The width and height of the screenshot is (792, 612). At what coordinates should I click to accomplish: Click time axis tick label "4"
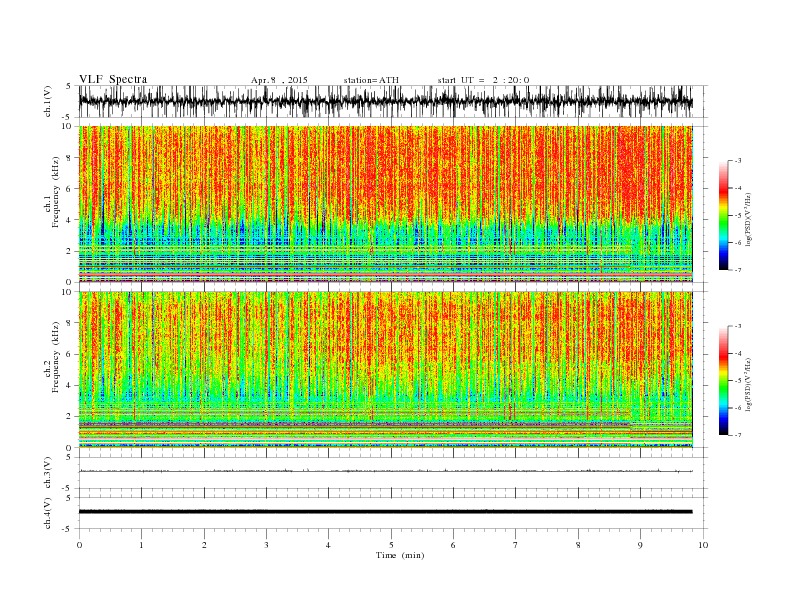pyautogui.click(x=328, y=545)
